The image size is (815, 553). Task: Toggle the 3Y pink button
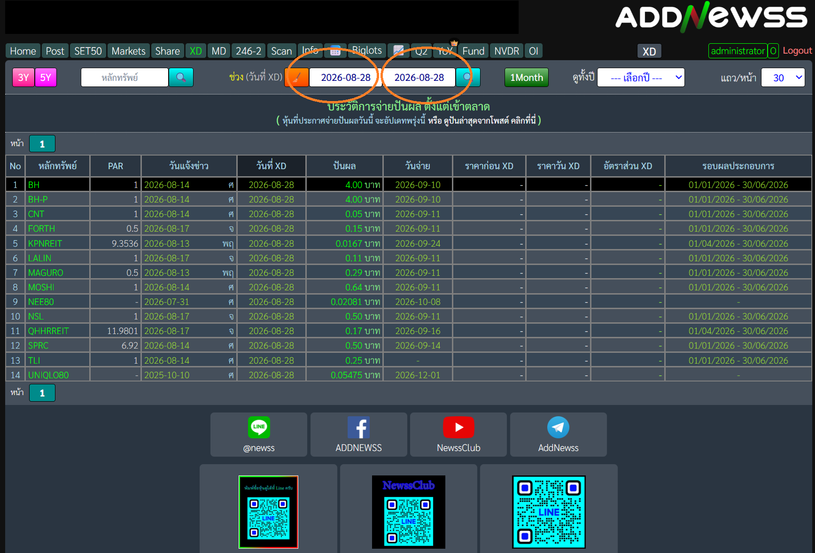[x=23, y=77]
